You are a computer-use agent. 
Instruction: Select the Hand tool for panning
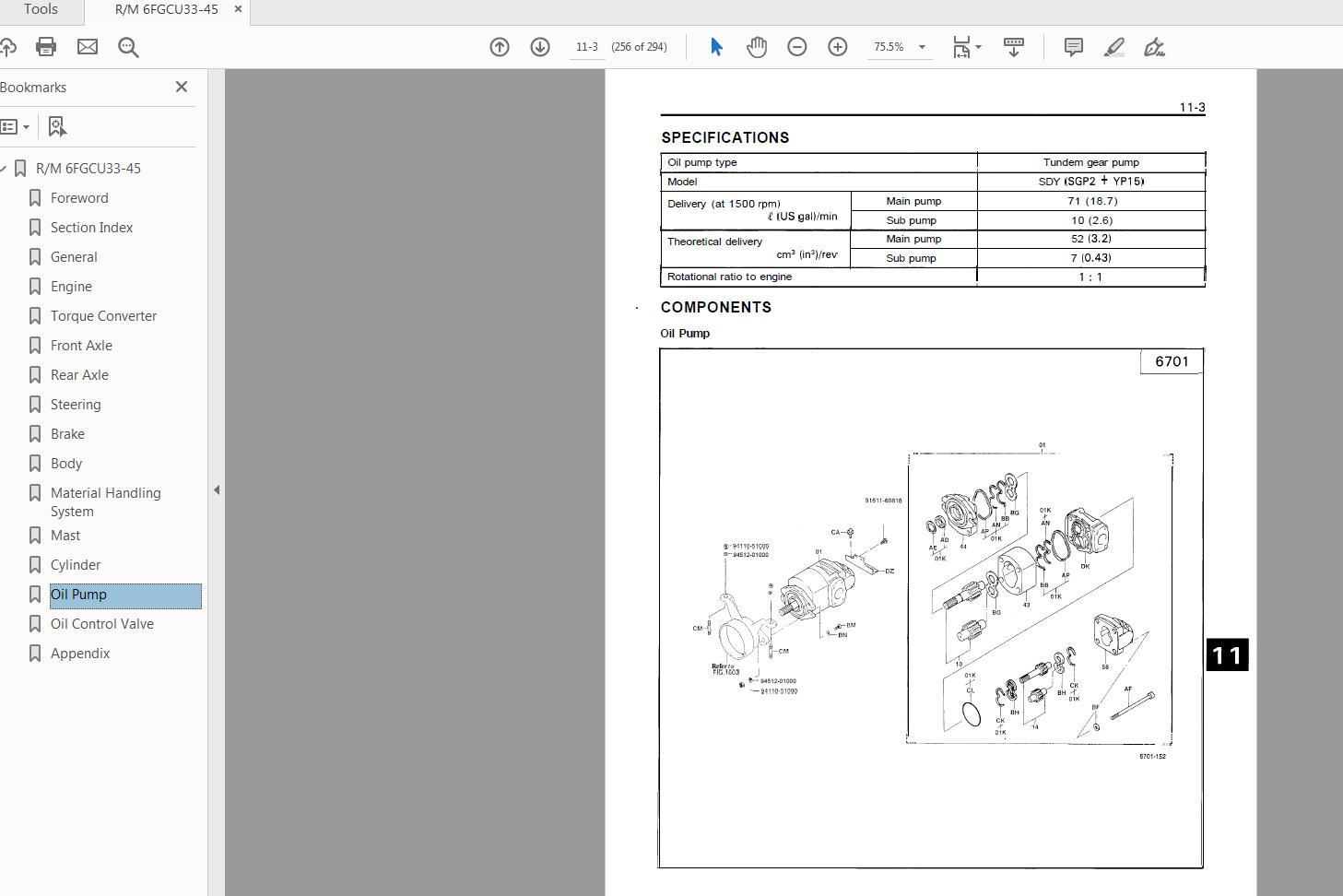pos(757,46)
